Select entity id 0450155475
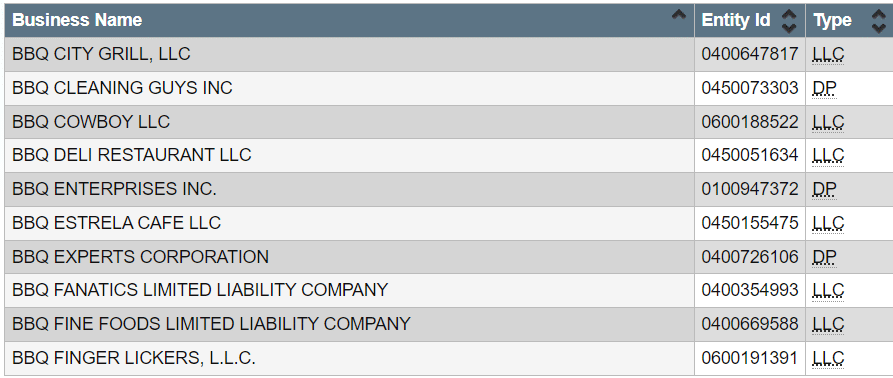The width and height of the screenshot is (893, 378). pyautogui.click(x=750, y=223)
